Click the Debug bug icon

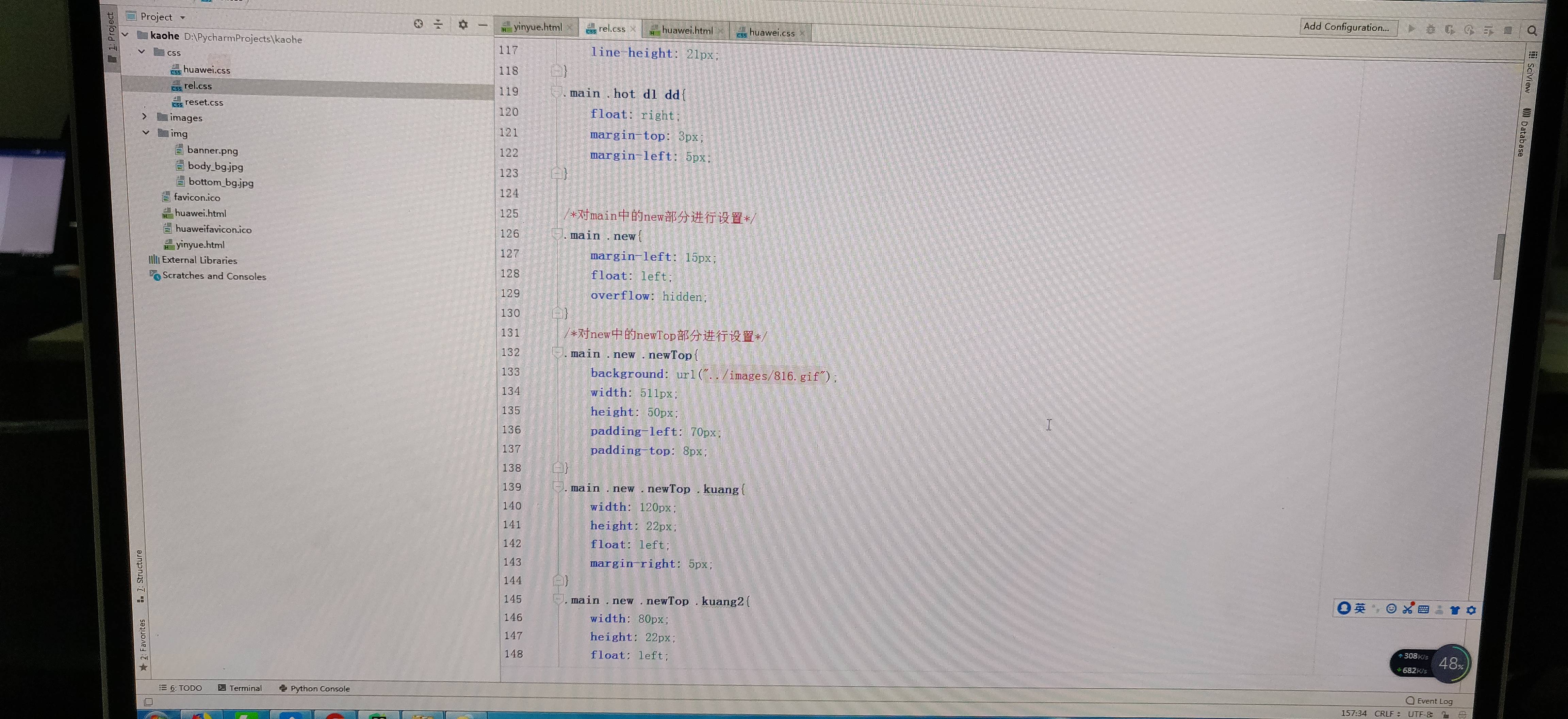coord(1431,29)
